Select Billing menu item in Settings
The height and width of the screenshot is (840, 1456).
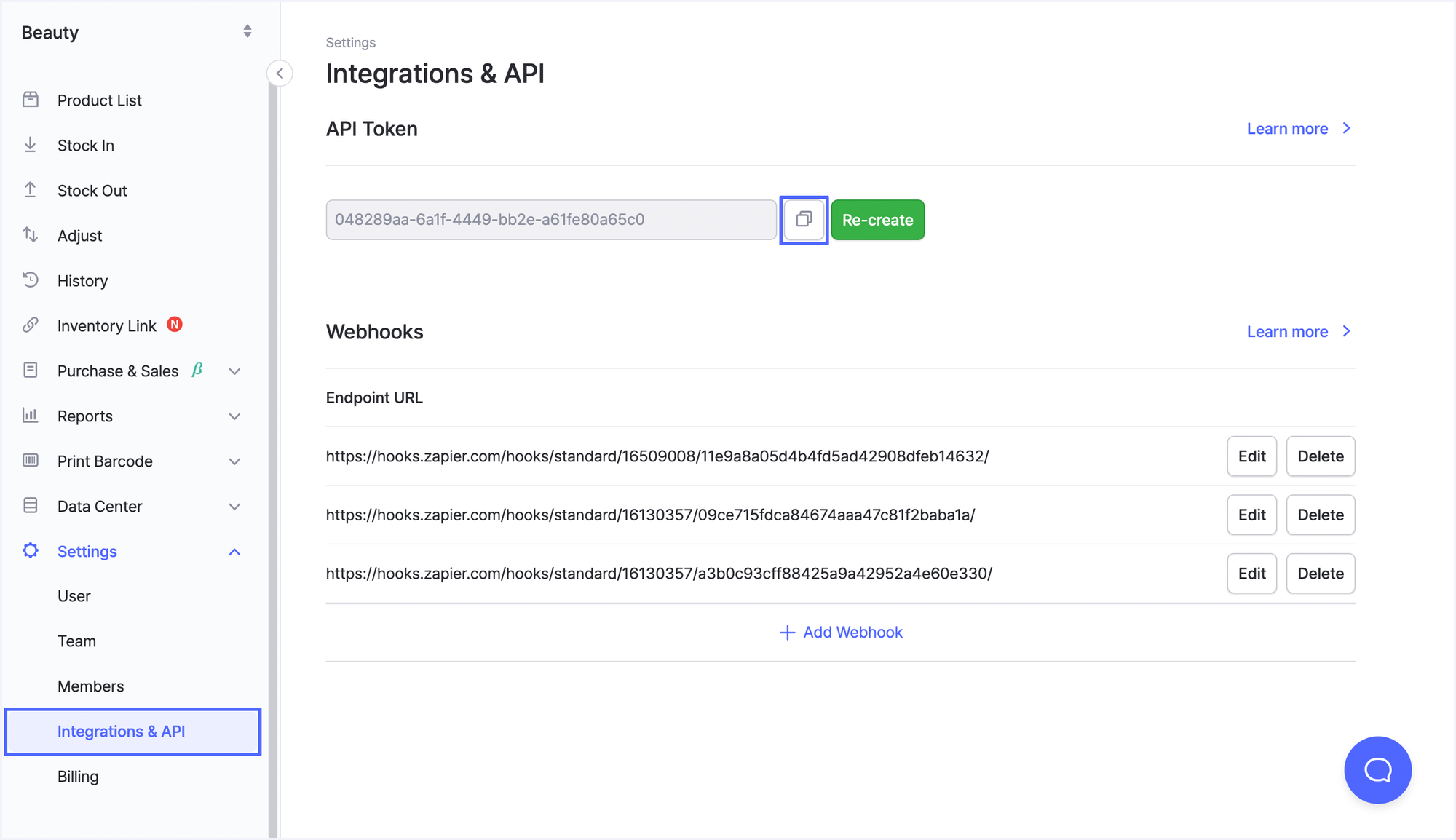(x=78, y=776)
